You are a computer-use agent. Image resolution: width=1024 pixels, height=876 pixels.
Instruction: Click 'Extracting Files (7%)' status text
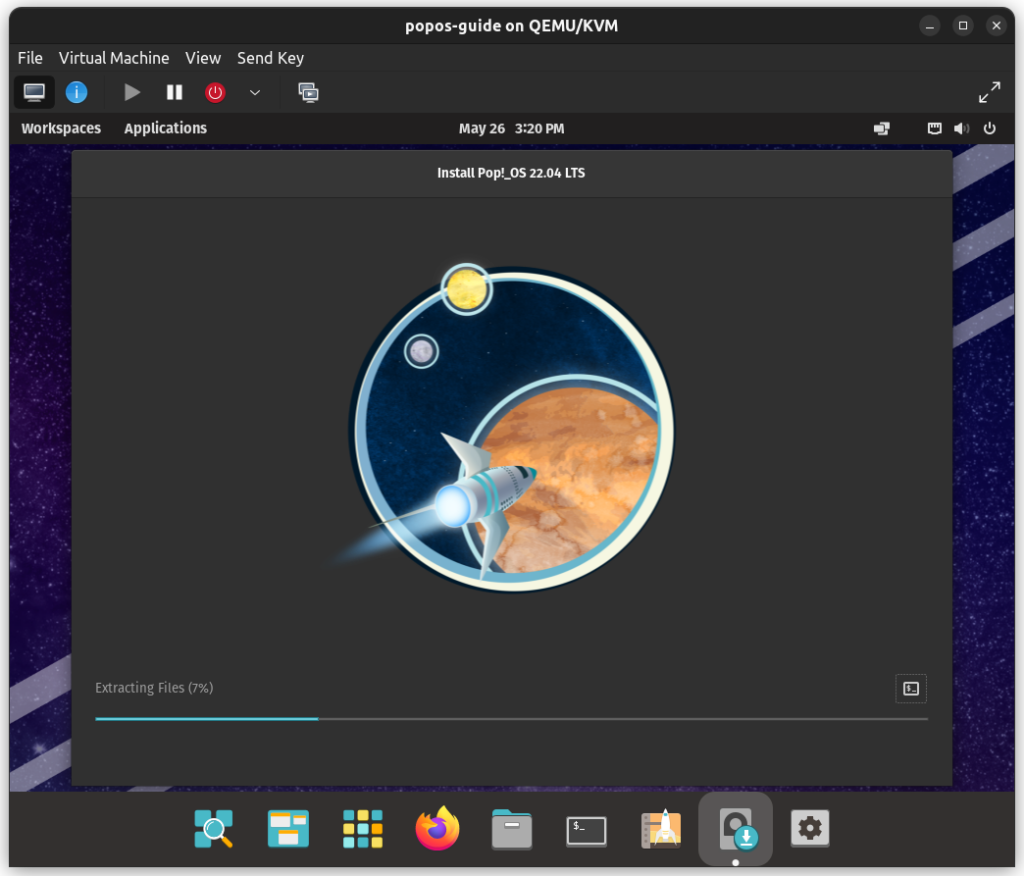click(154, 688)
